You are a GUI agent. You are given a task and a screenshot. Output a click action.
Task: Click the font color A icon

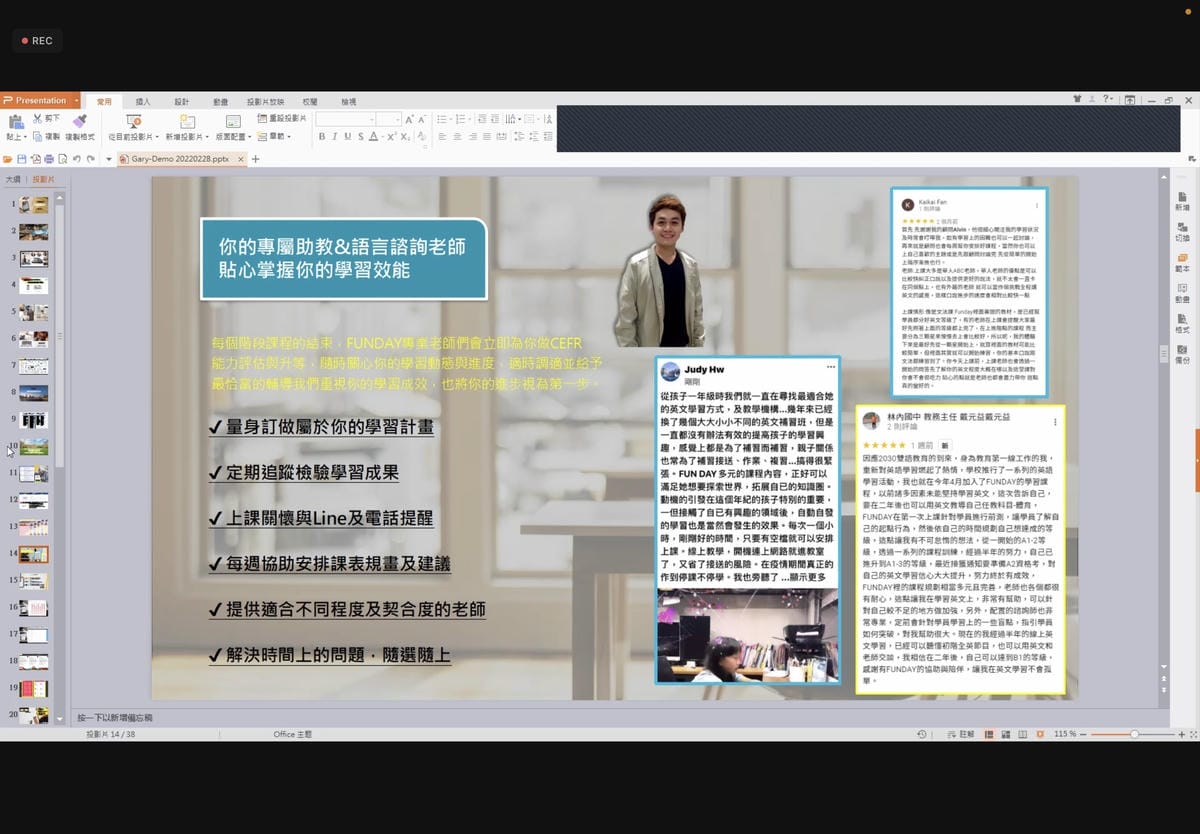pyautogui.click(x=373, y=136)
